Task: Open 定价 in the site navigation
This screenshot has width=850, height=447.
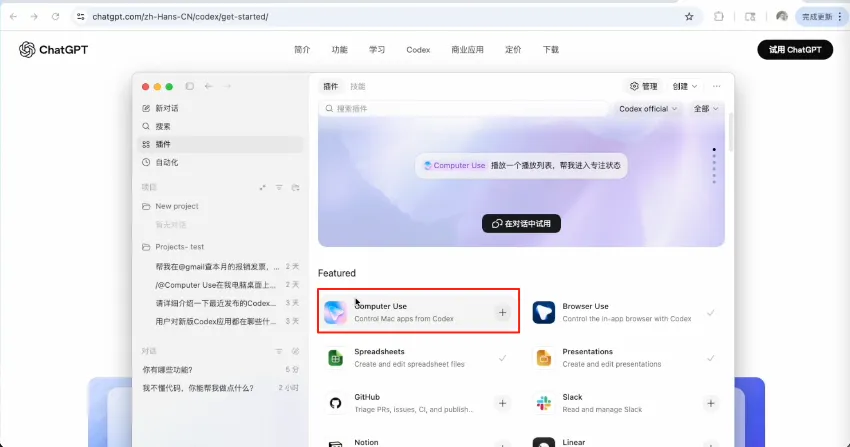Action: pyautogui.click(x=513, y=50)
